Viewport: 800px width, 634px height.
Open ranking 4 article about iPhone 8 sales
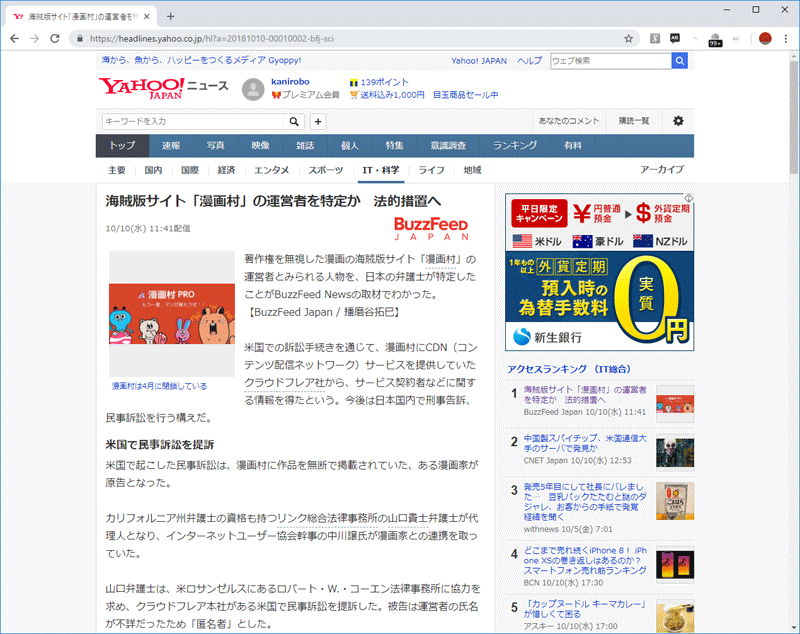585,561
